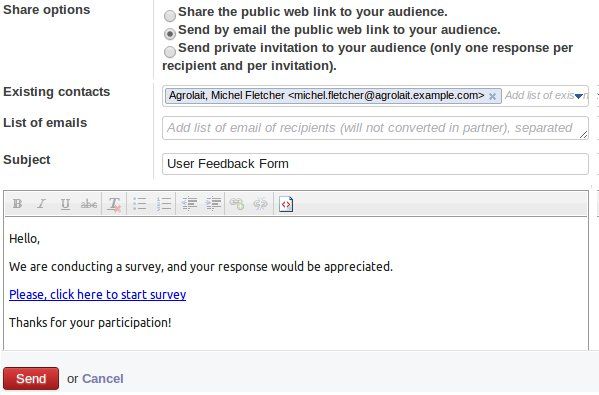Select Send private invitation option
The width and height of the screenshot is (599, 395).
tap(170, 52)
